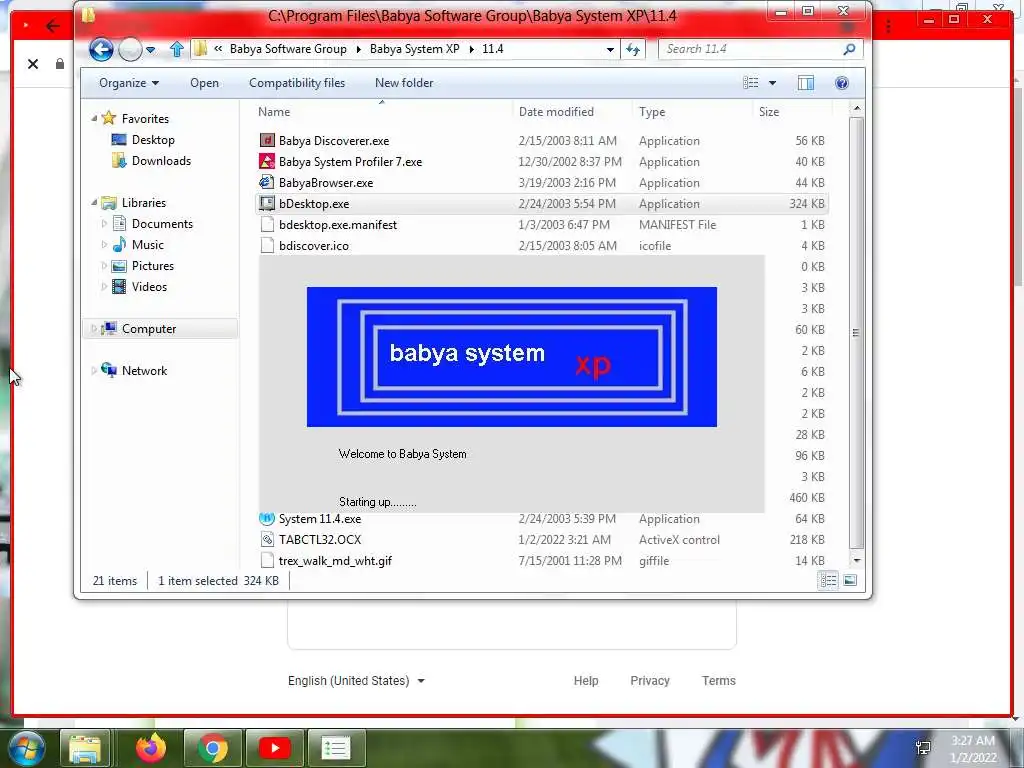Click the babya system xp splash logo
This screenshot has height=768, width=1024.
[x=511, y=357]
